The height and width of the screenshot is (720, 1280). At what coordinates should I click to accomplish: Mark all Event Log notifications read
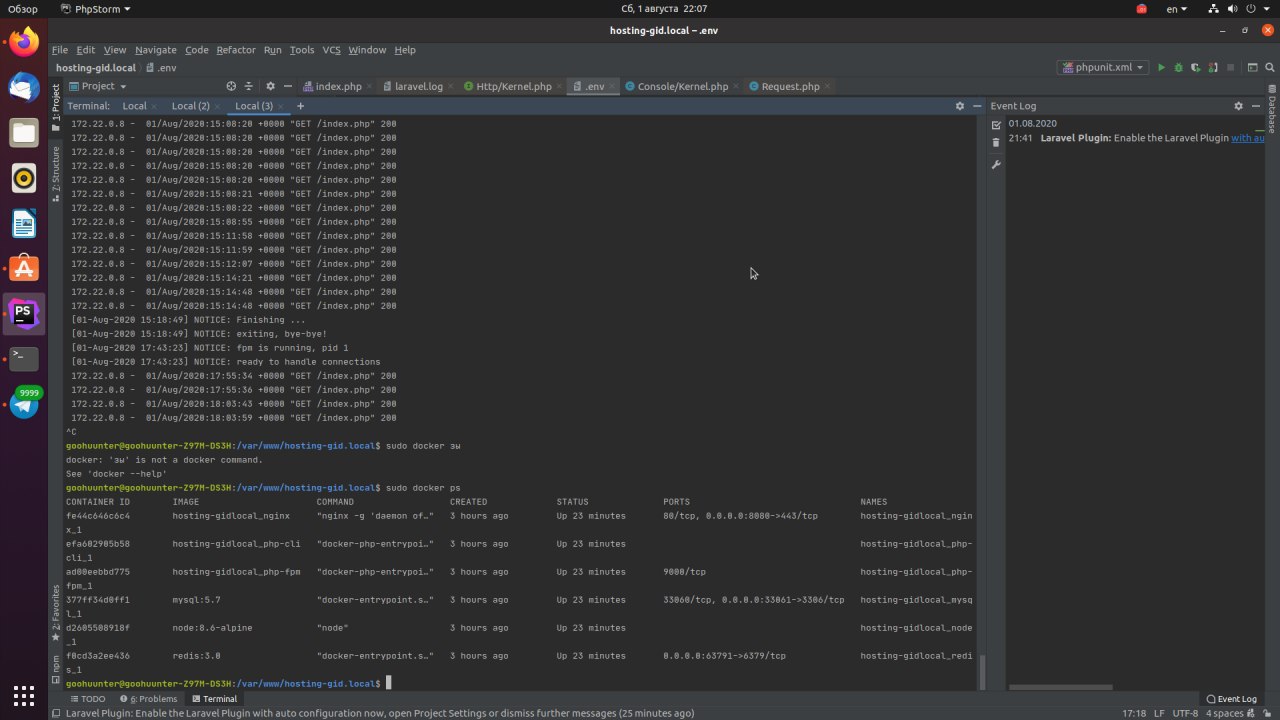tap(996, 125)
